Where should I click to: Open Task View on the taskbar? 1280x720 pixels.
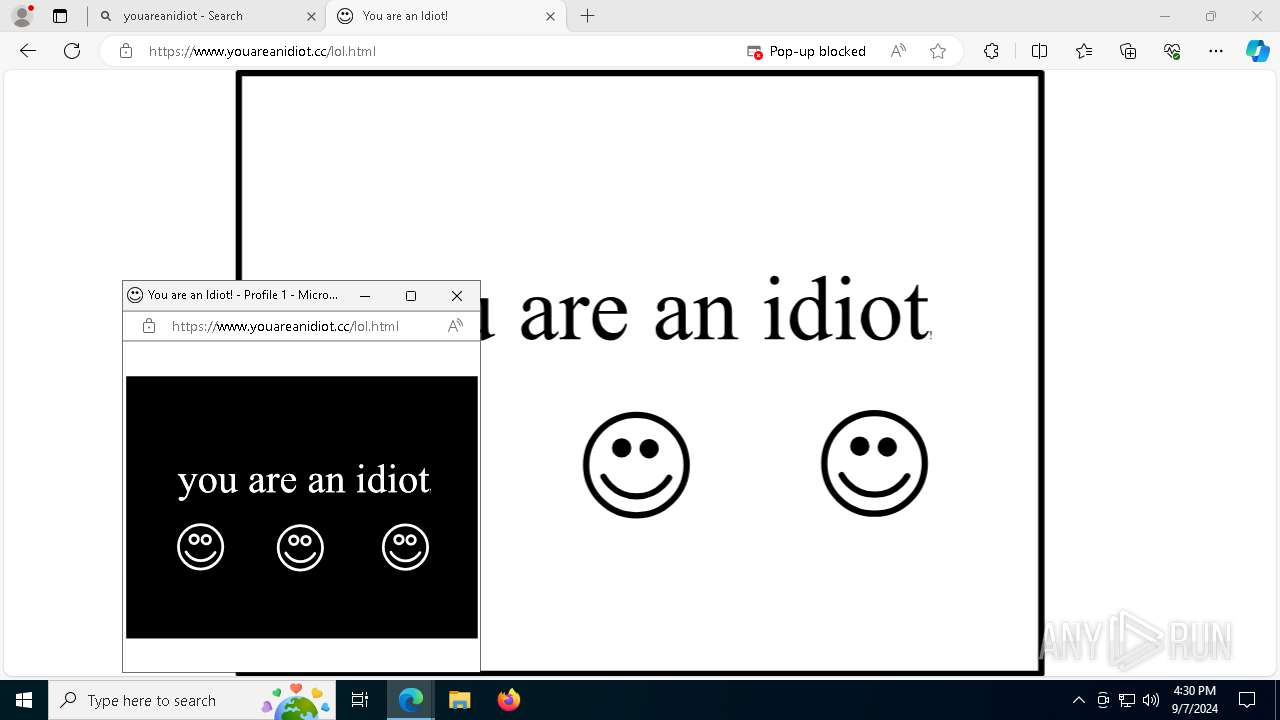pos(360,700)
